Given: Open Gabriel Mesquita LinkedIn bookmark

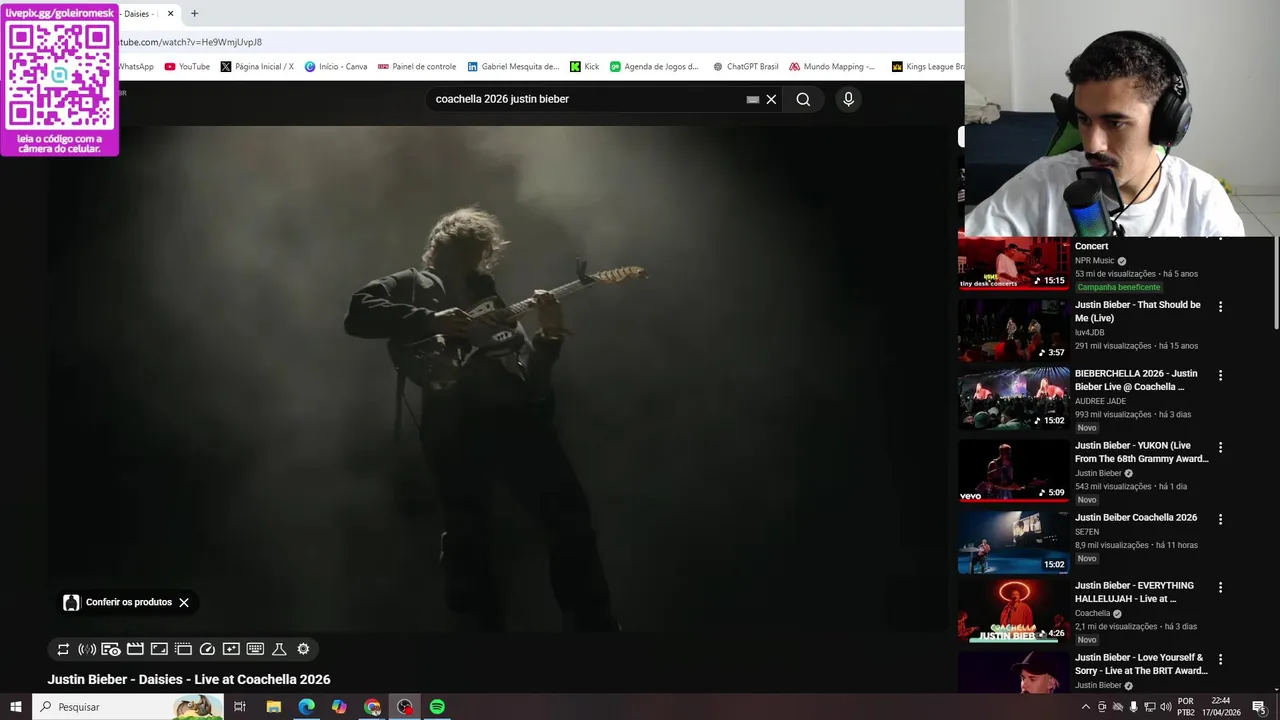Looking at the screenshot, I should [513, 67].
